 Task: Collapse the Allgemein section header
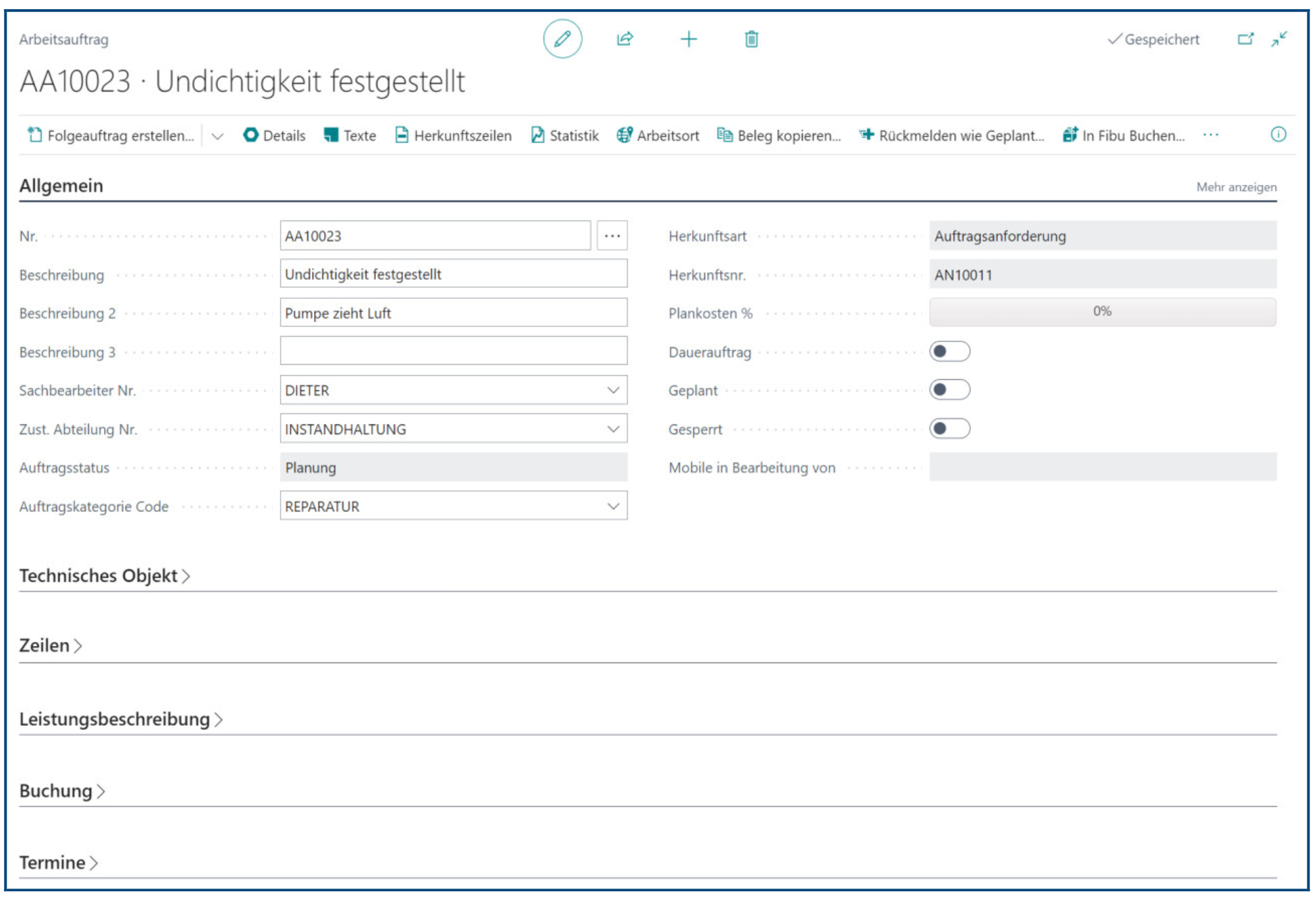[x=61, y=186]
